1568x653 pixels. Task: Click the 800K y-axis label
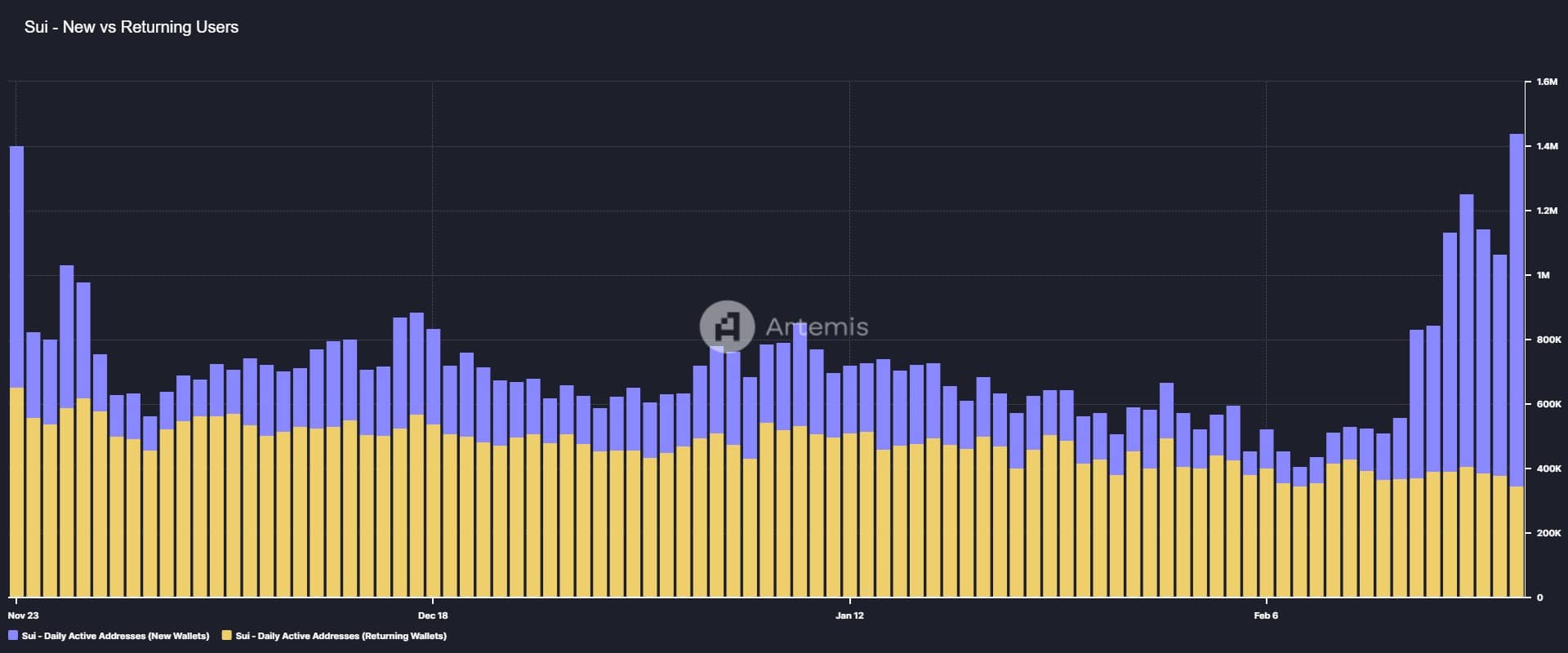click(1548, 340)
